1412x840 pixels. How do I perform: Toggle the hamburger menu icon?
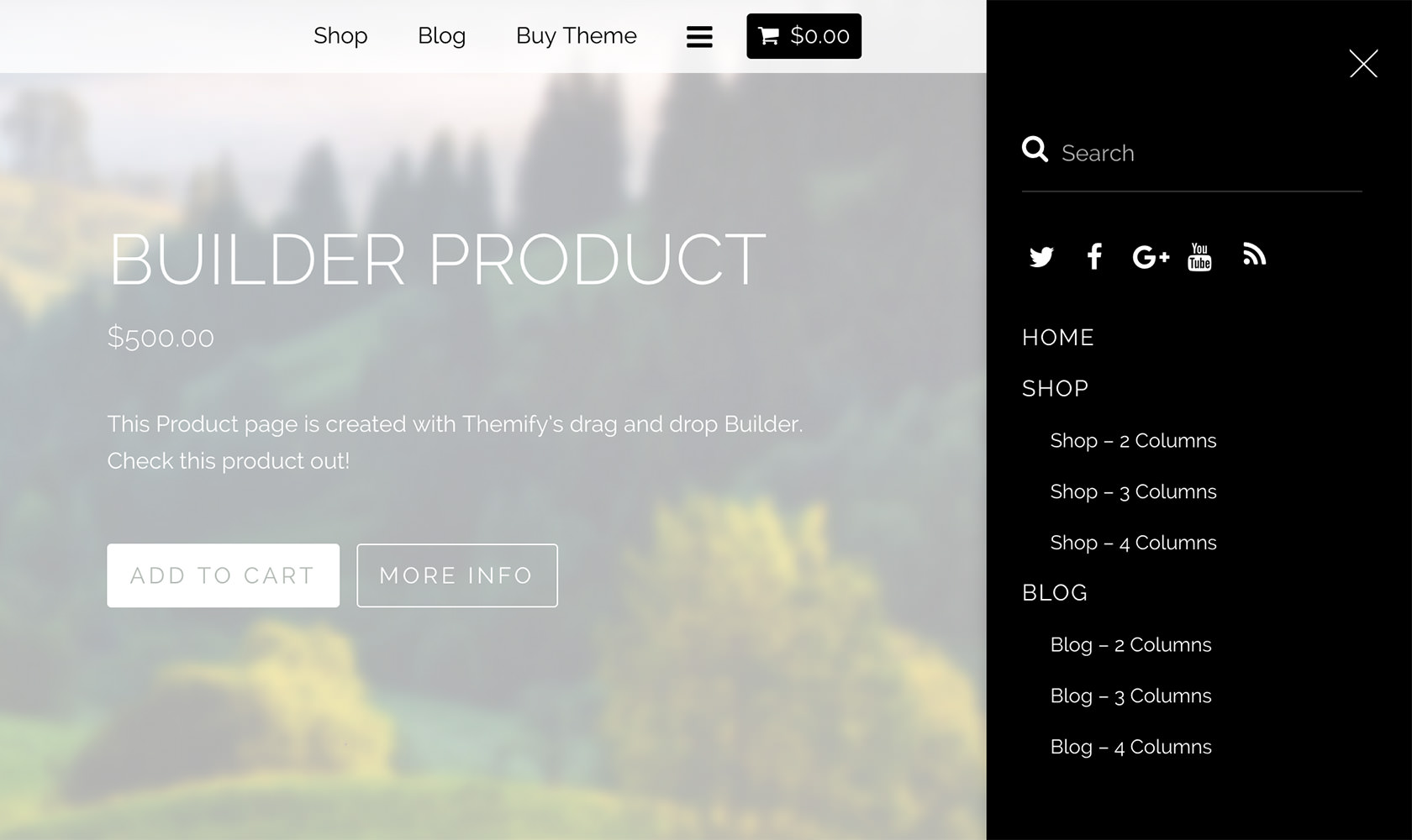(x=699, y=36)
